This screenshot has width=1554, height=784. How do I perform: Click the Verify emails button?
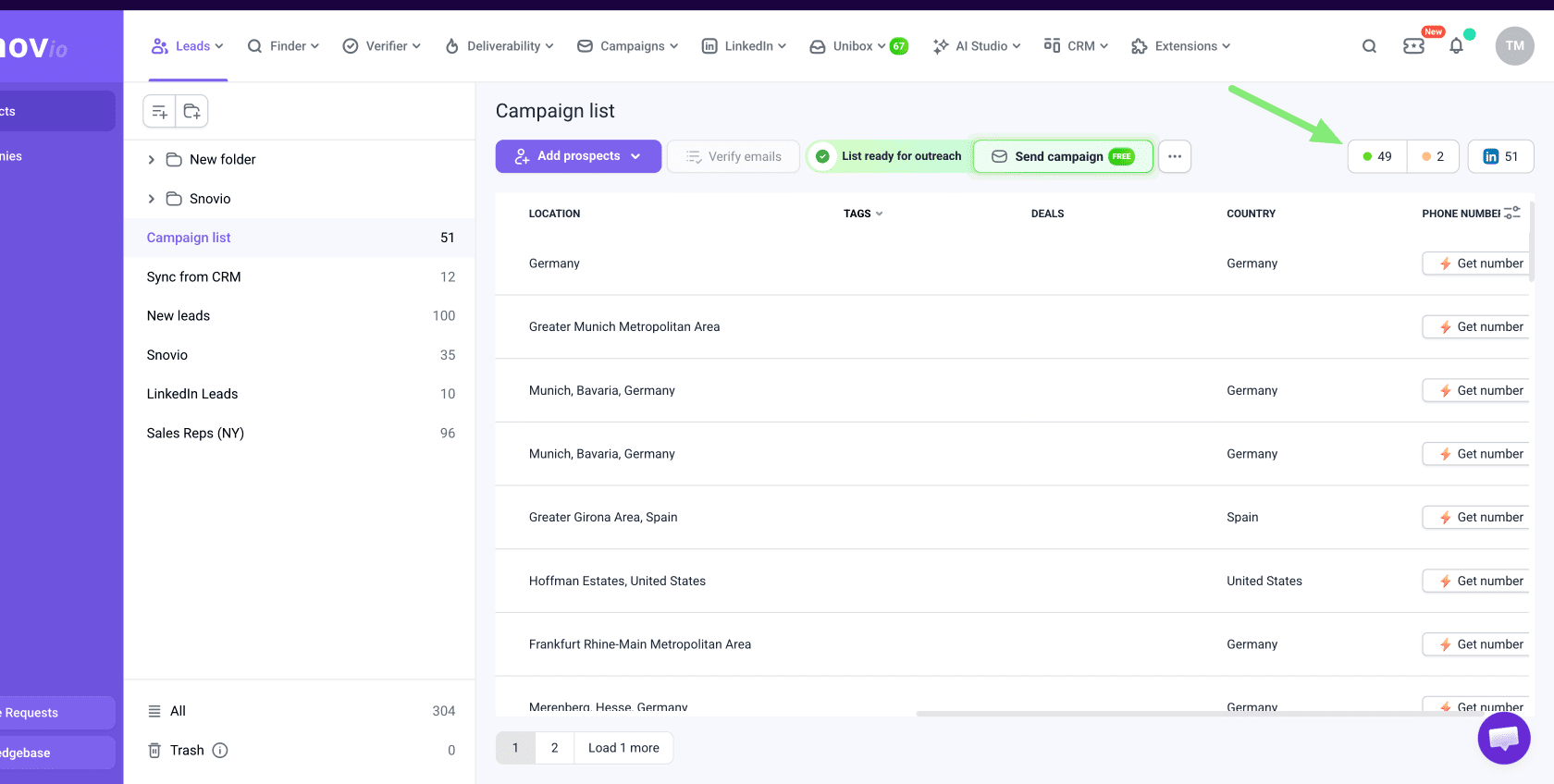tap(734, 156)
